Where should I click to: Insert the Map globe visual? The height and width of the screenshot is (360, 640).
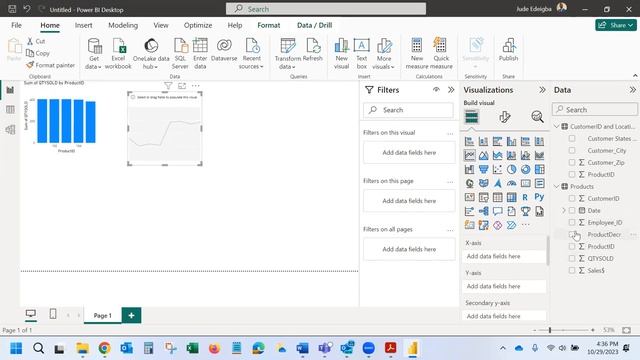click(469, 183)
